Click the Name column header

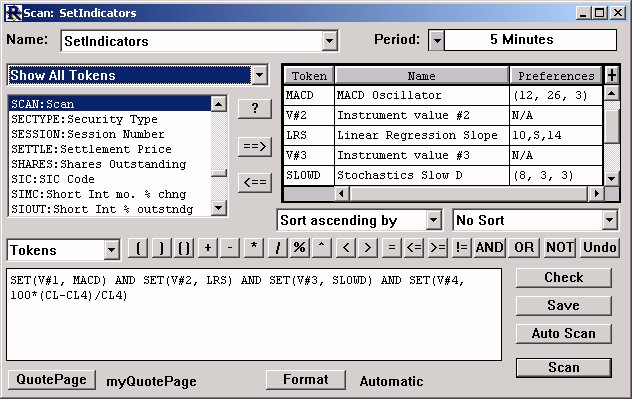tap(422, 76)
